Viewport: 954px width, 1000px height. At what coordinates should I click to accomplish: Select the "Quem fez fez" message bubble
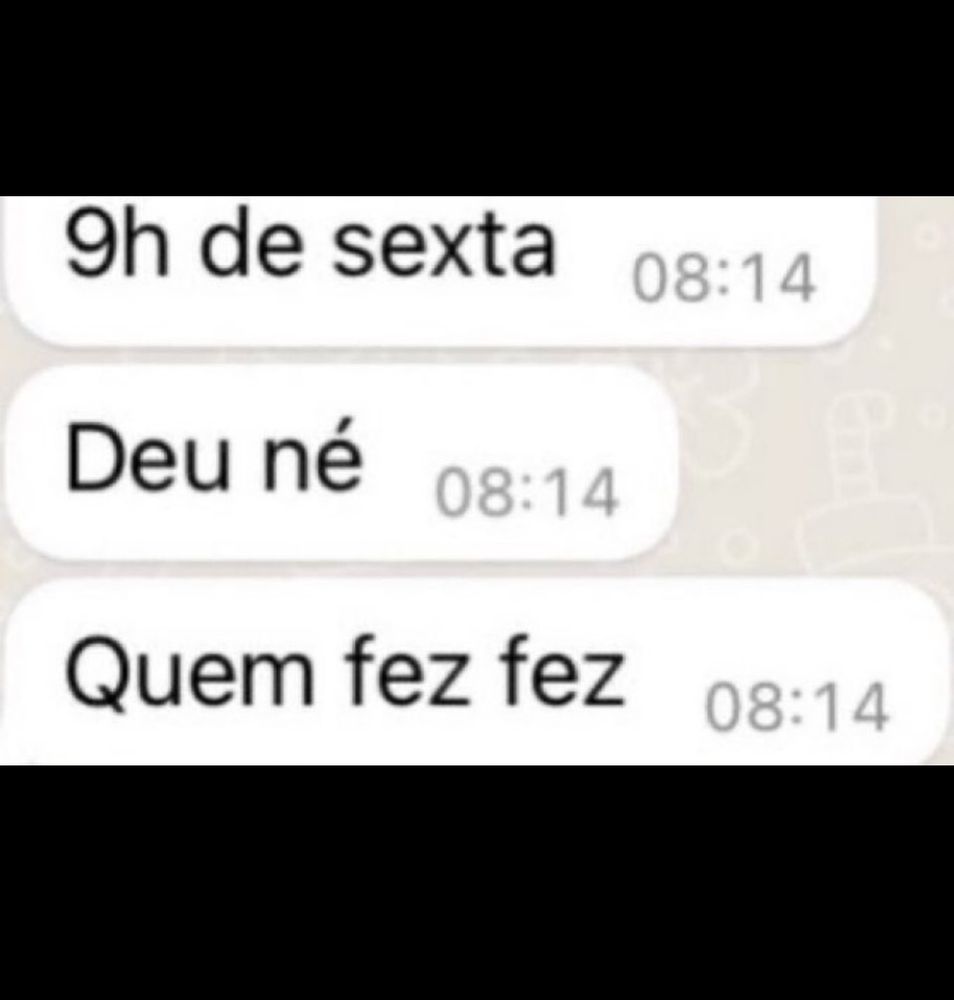(475, 673)
